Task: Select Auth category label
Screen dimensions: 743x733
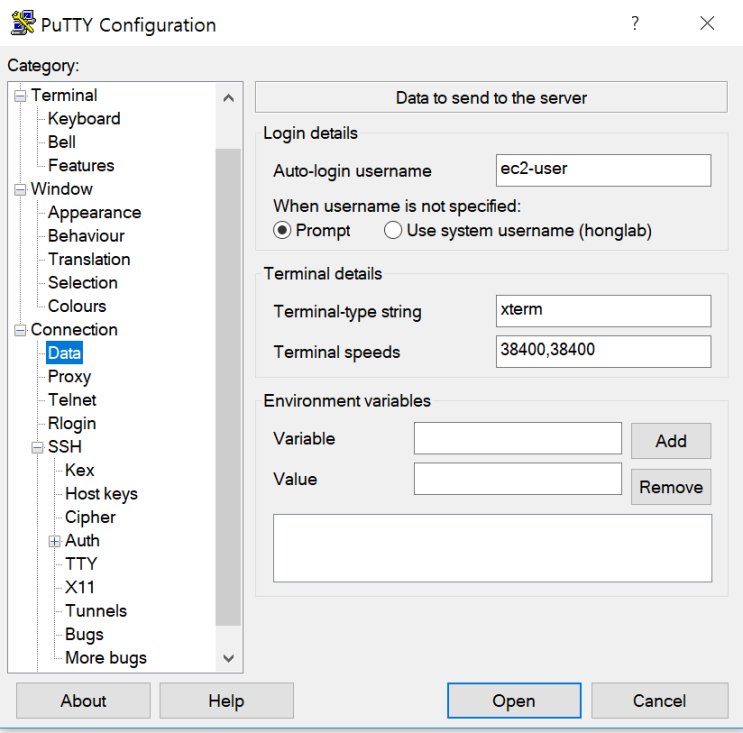Action: tap(82, 541)
